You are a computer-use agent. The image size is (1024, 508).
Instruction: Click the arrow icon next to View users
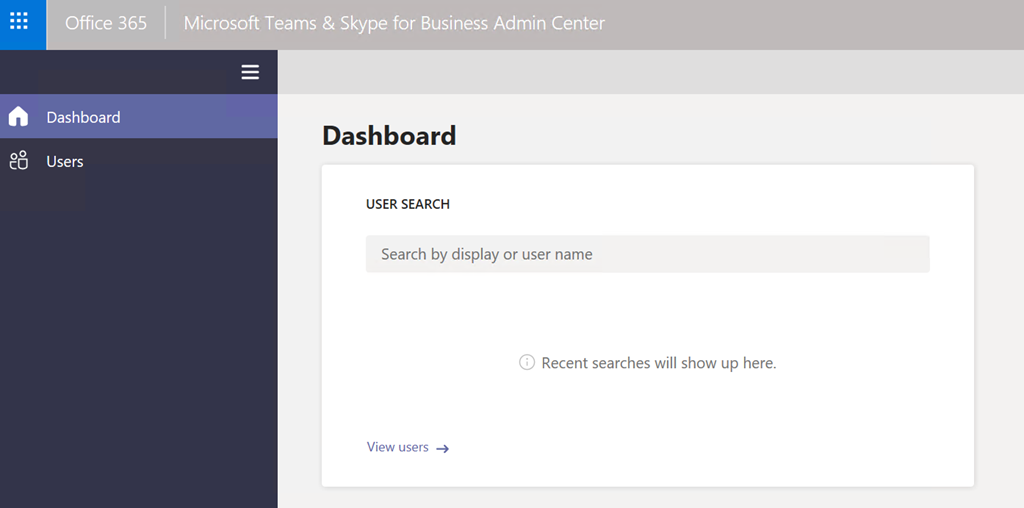coord(442,448)
